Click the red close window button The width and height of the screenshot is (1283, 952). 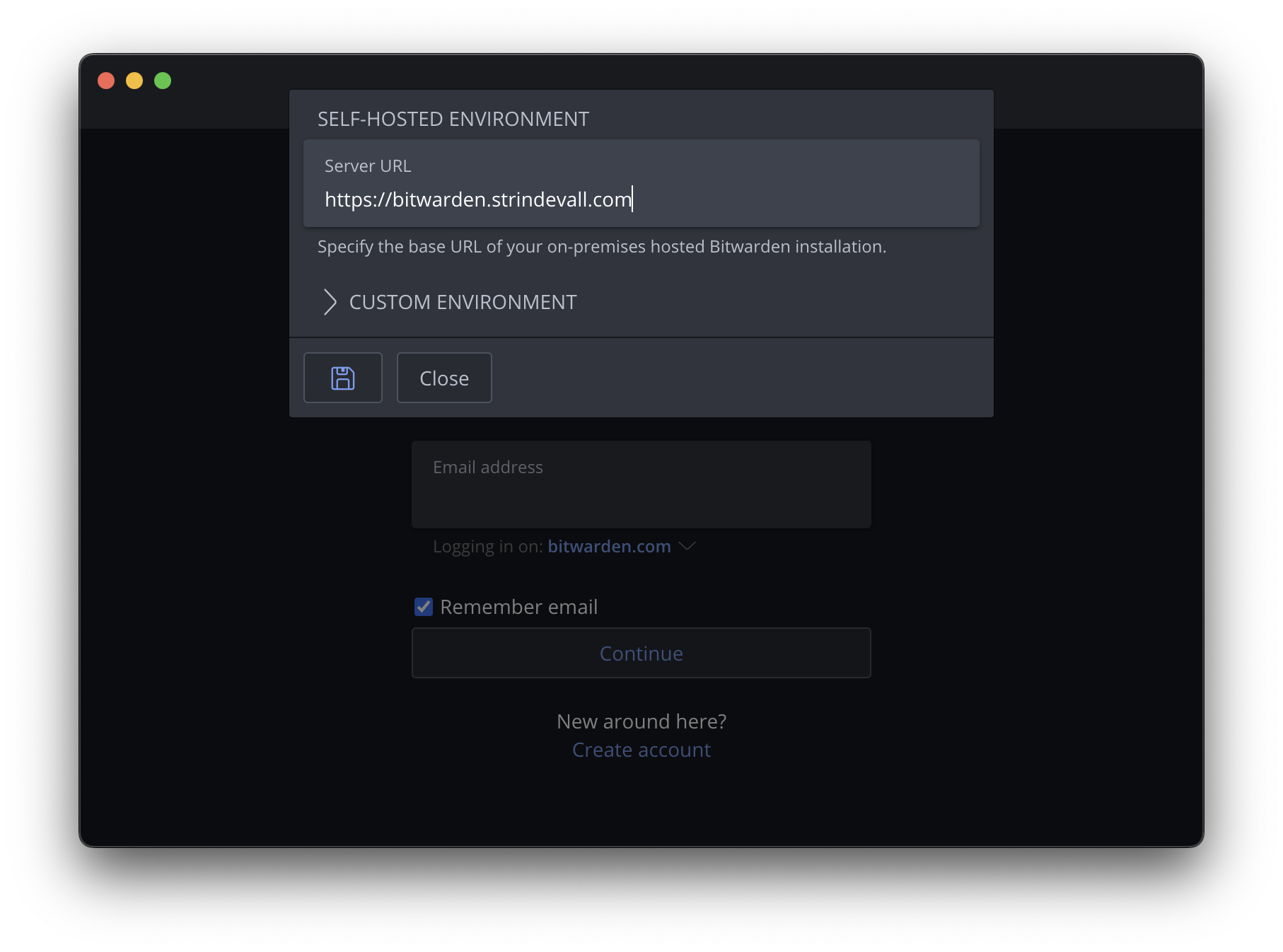click(106, 81)
